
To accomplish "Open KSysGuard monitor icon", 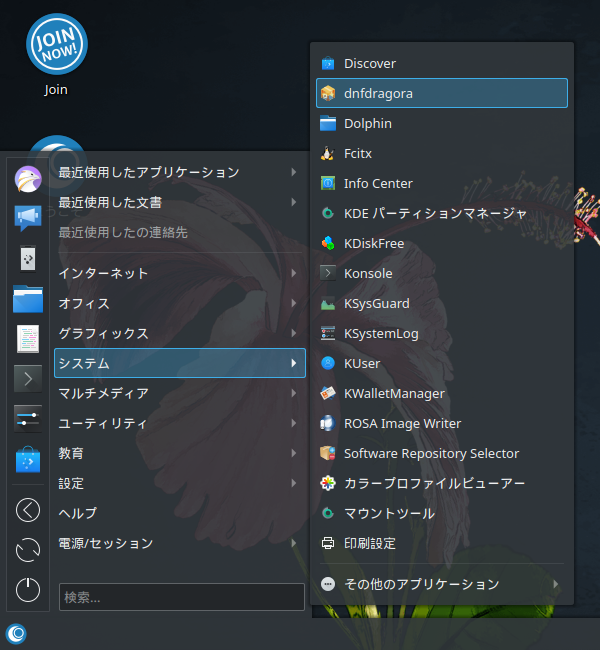I will click(x=328, y=303).
